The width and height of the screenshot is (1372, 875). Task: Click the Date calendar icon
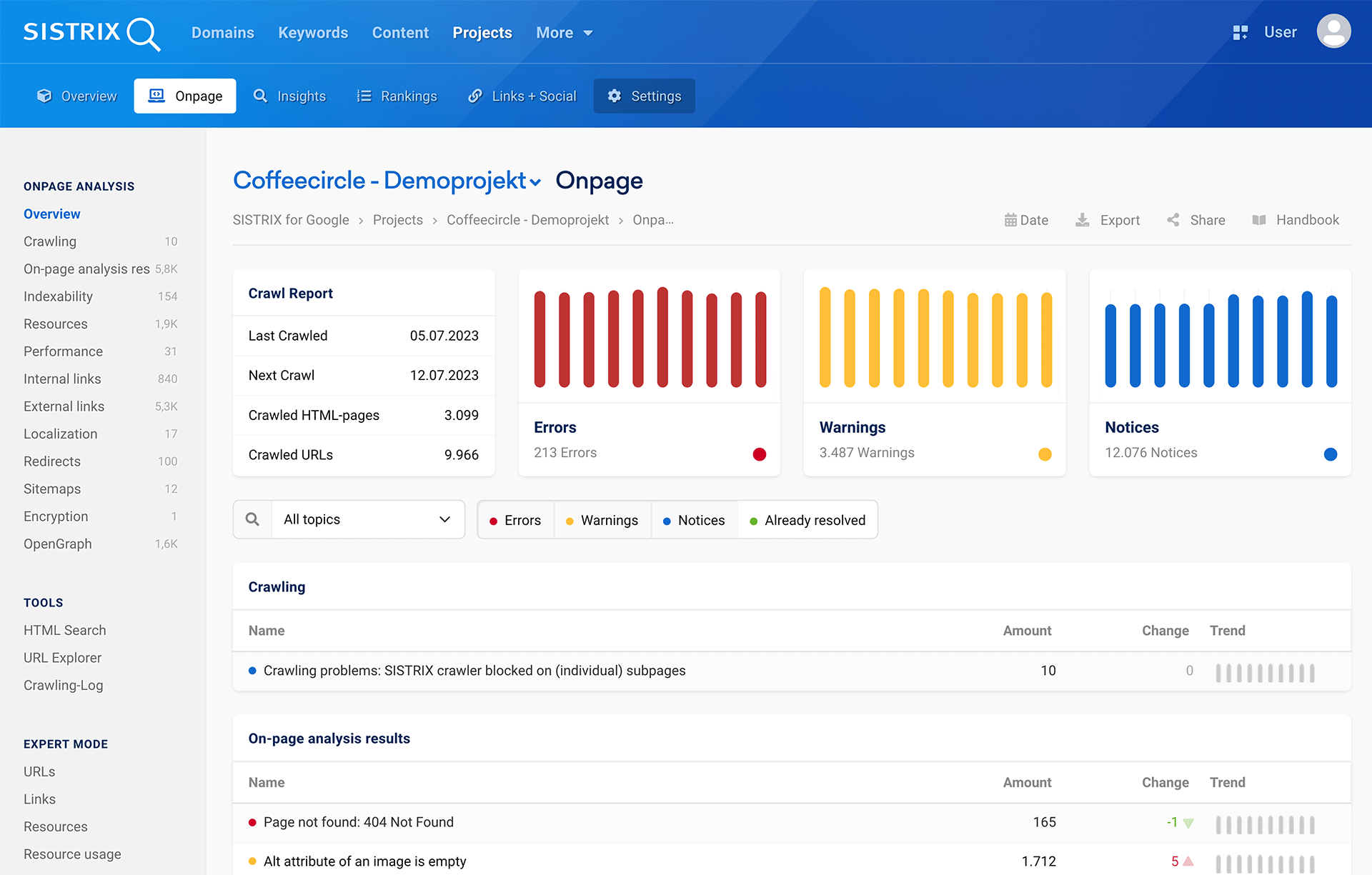pyautogui.click(x=1010, y=220)
